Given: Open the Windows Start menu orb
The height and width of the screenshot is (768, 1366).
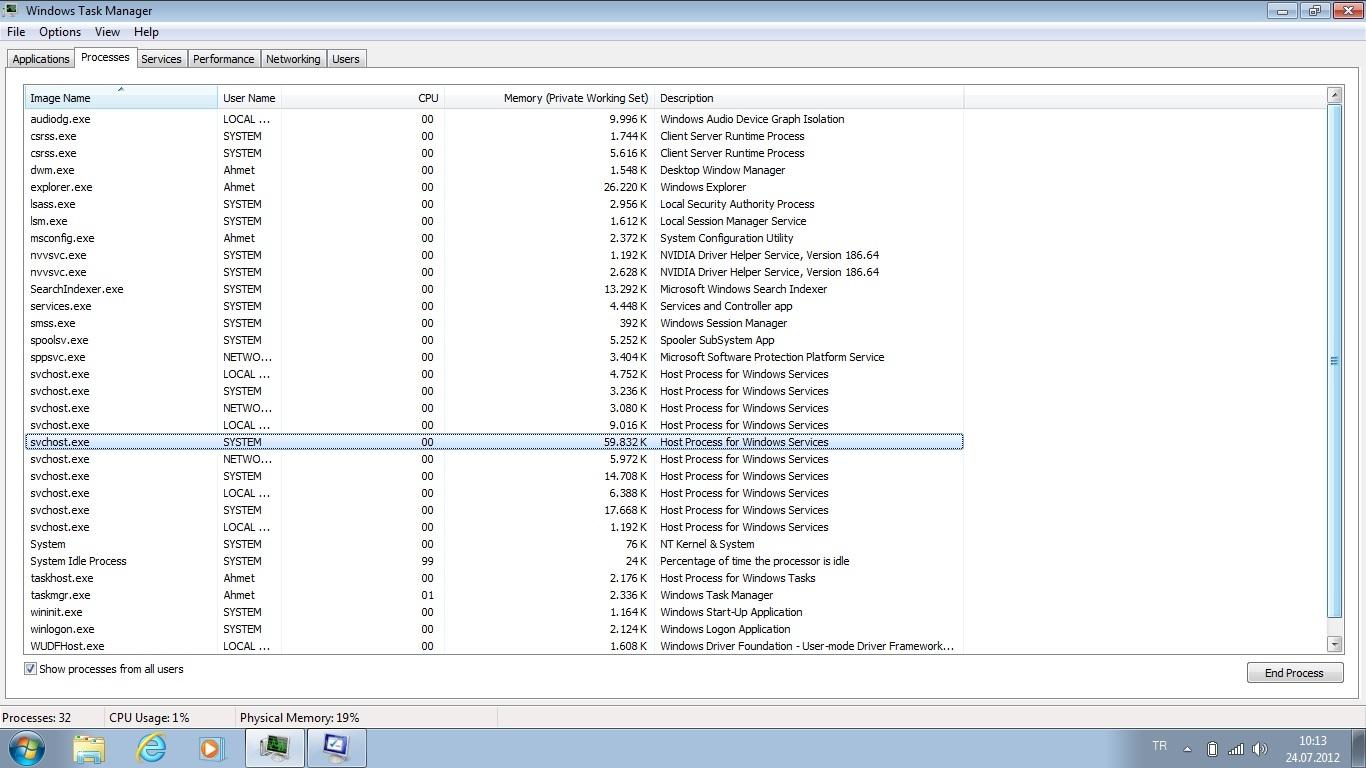Looking at the screenshot, I should tap(26, 747).
